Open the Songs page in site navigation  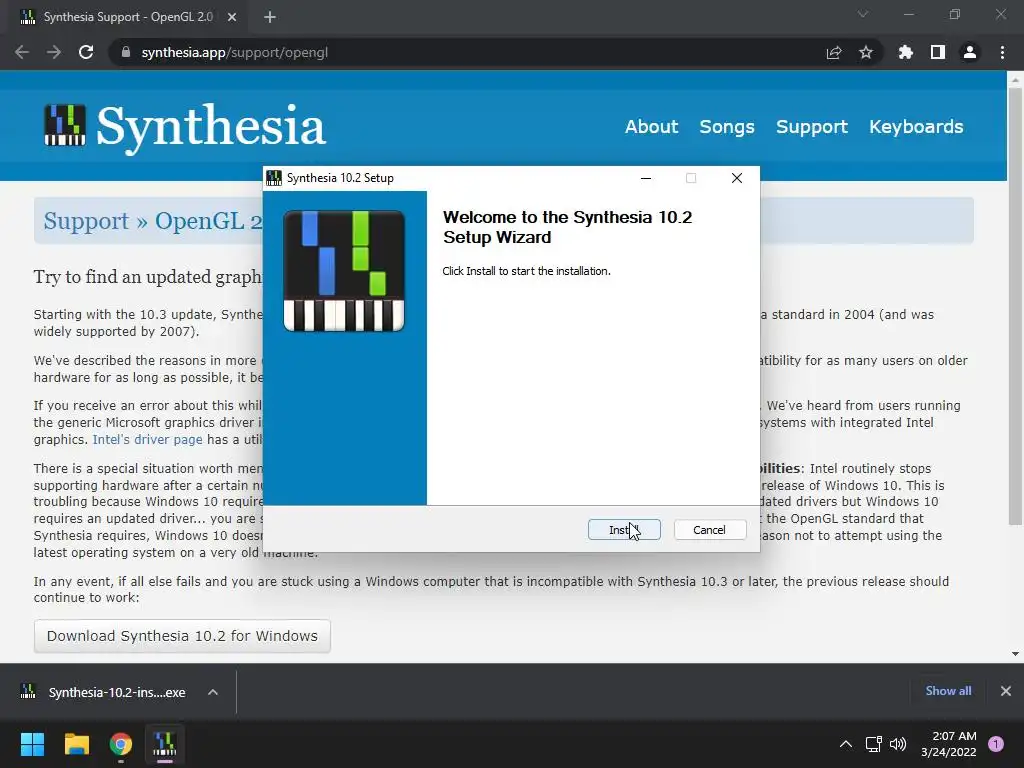727,127
